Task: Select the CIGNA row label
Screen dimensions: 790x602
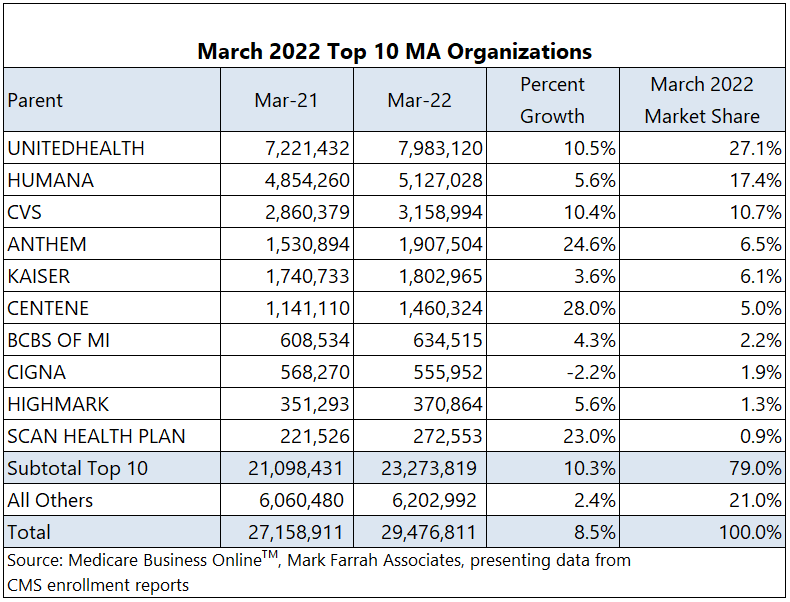Action: point(36,372)
